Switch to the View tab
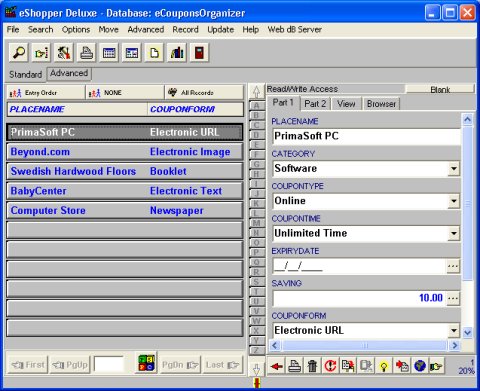The image size is (480, 391). (346, 104)
